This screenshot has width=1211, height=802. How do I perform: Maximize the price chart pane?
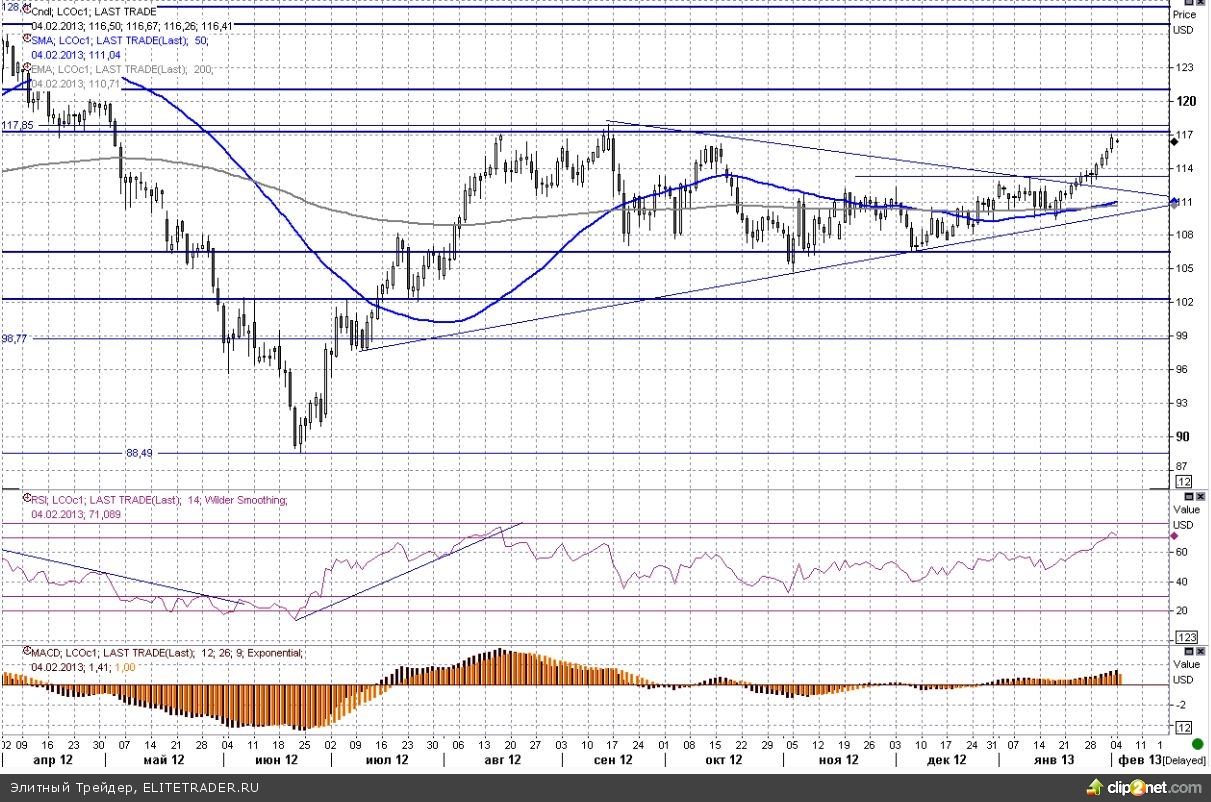coord(1187,2)
